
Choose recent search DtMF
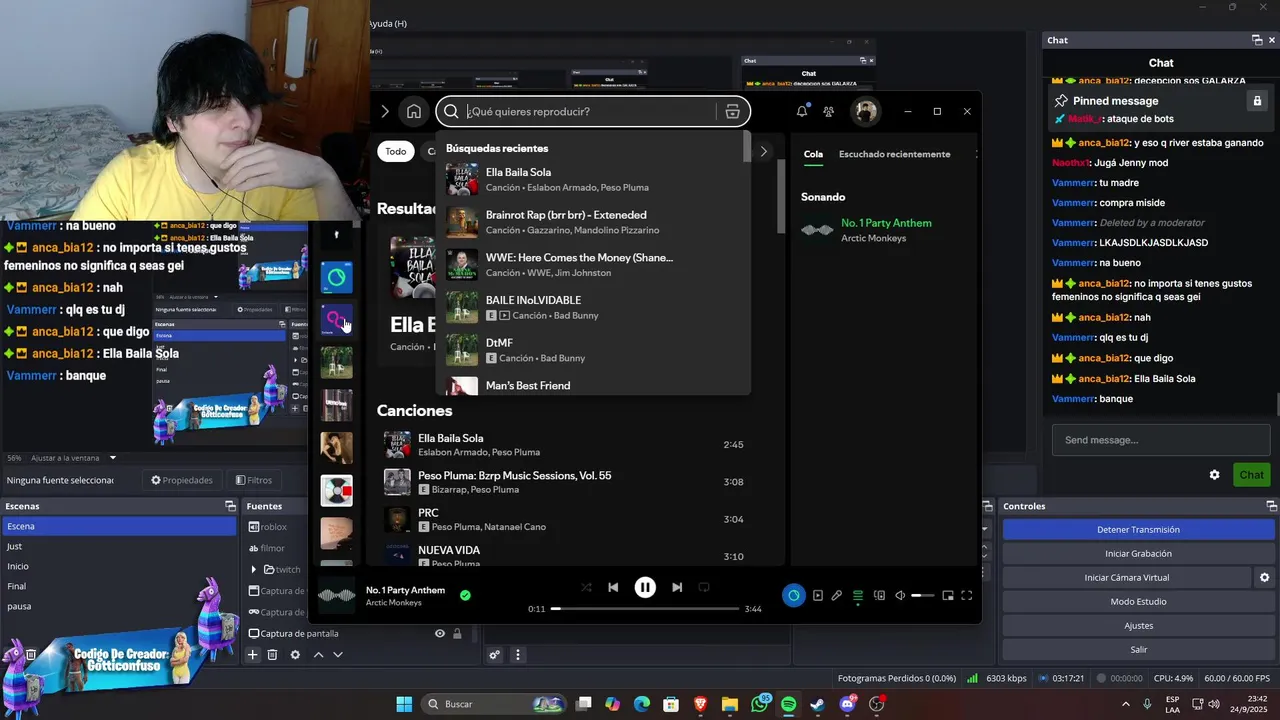(x=594, y=350)
